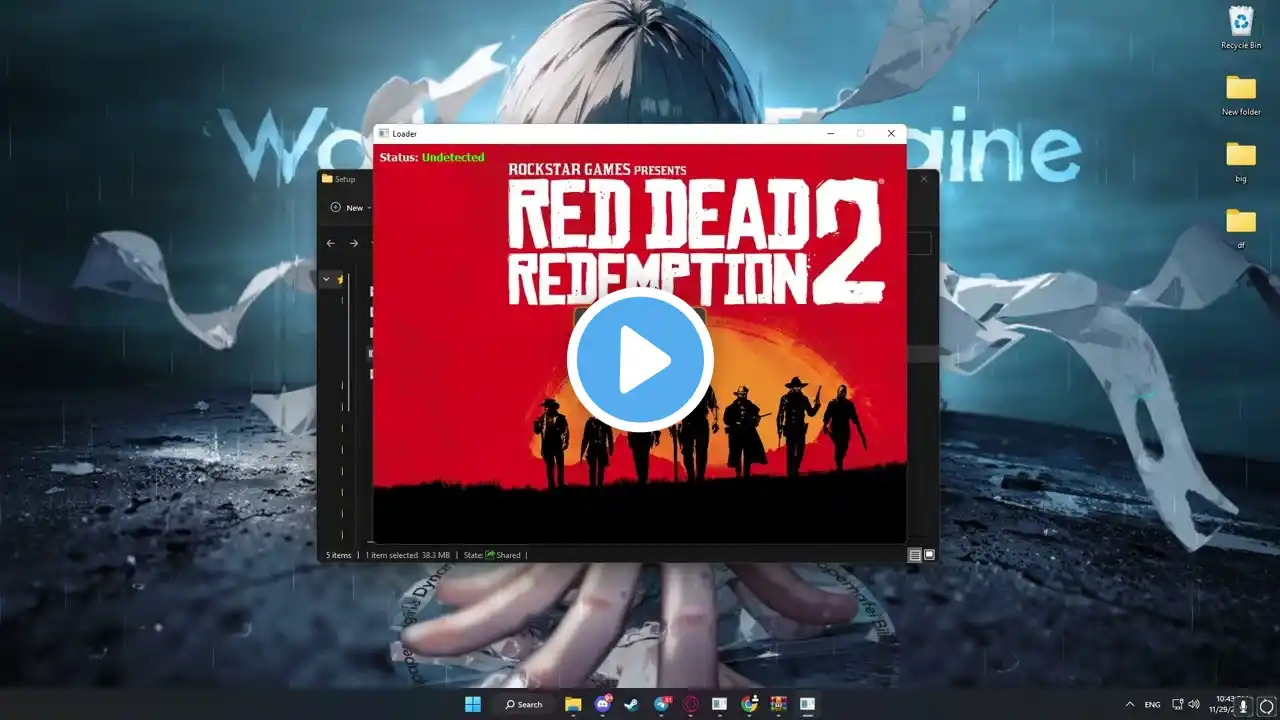Click the star Home icon in explorer sidebar

click(340, 280)
